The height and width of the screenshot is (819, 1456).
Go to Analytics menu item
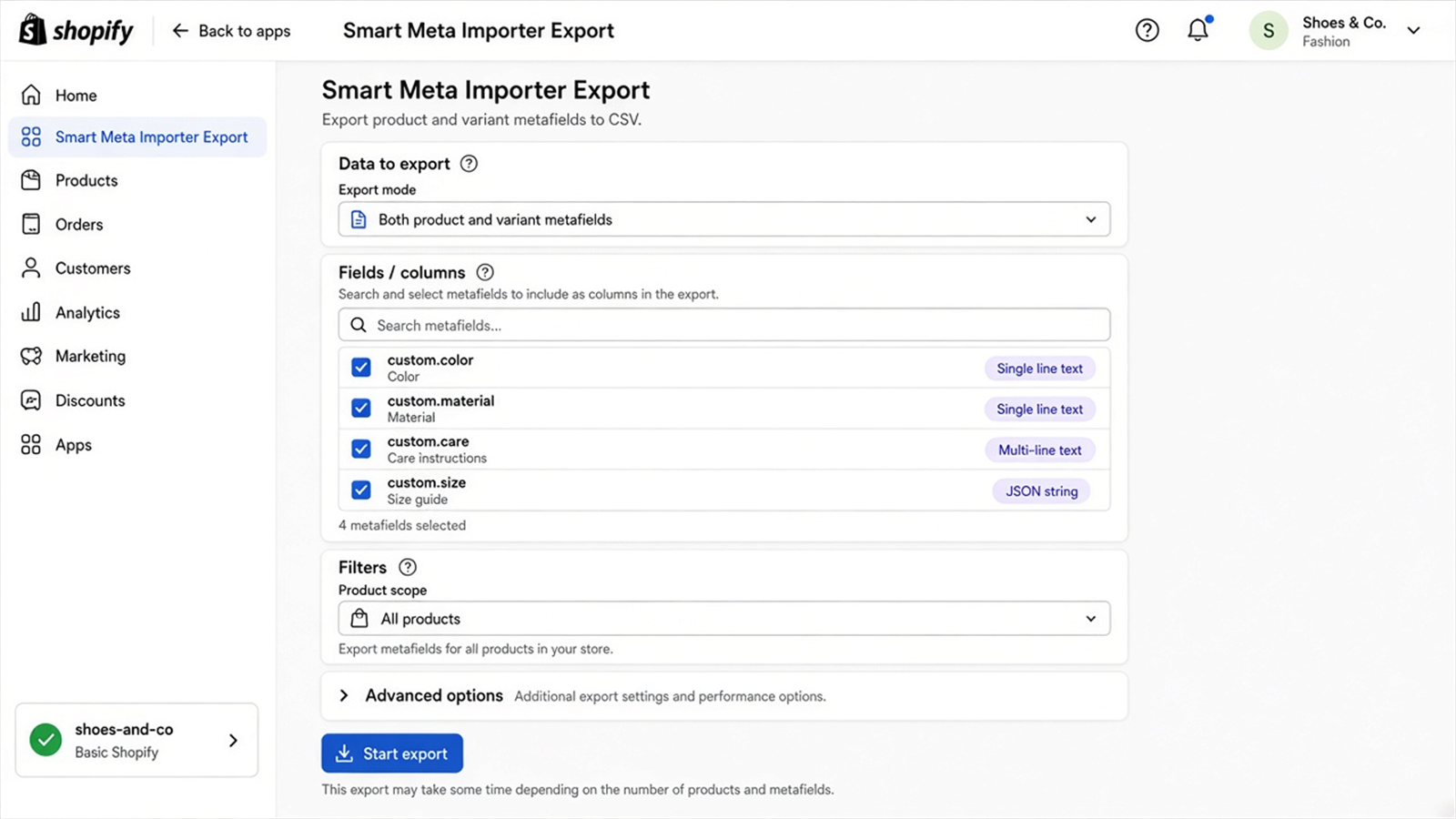pos(87,312)
